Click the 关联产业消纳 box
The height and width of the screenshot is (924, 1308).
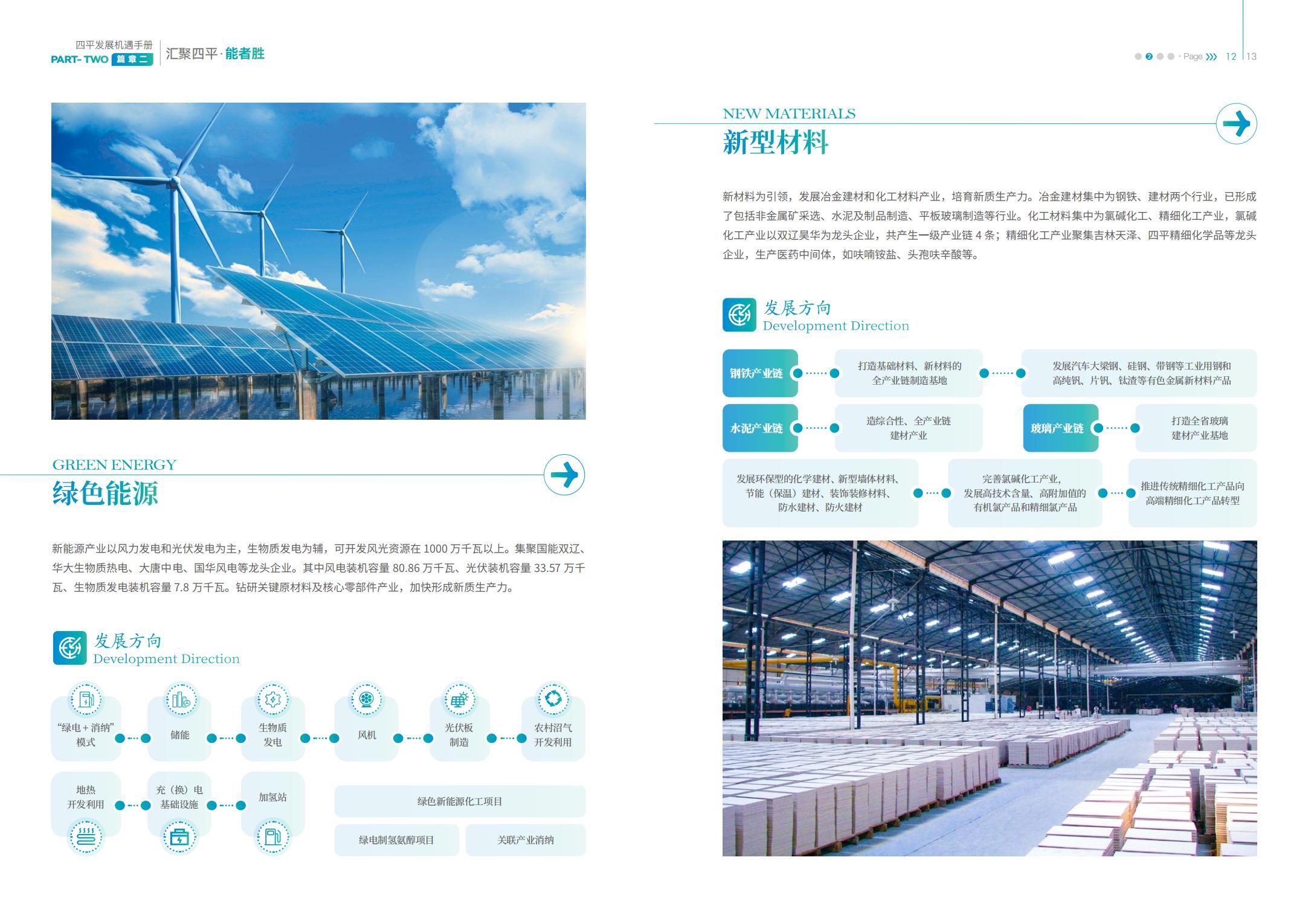coord(525,840)
